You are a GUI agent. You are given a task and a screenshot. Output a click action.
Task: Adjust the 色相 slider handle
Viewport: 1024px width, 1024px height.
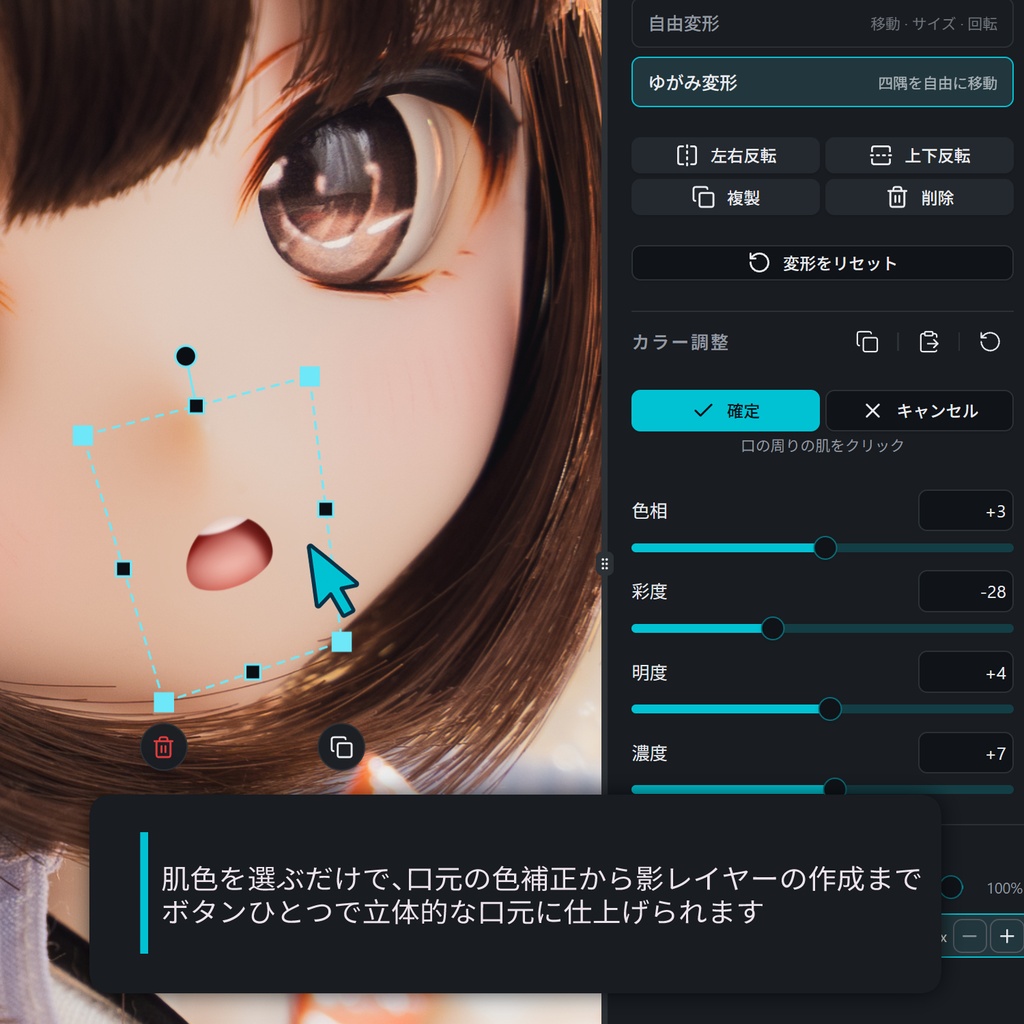tap(825, 548)
